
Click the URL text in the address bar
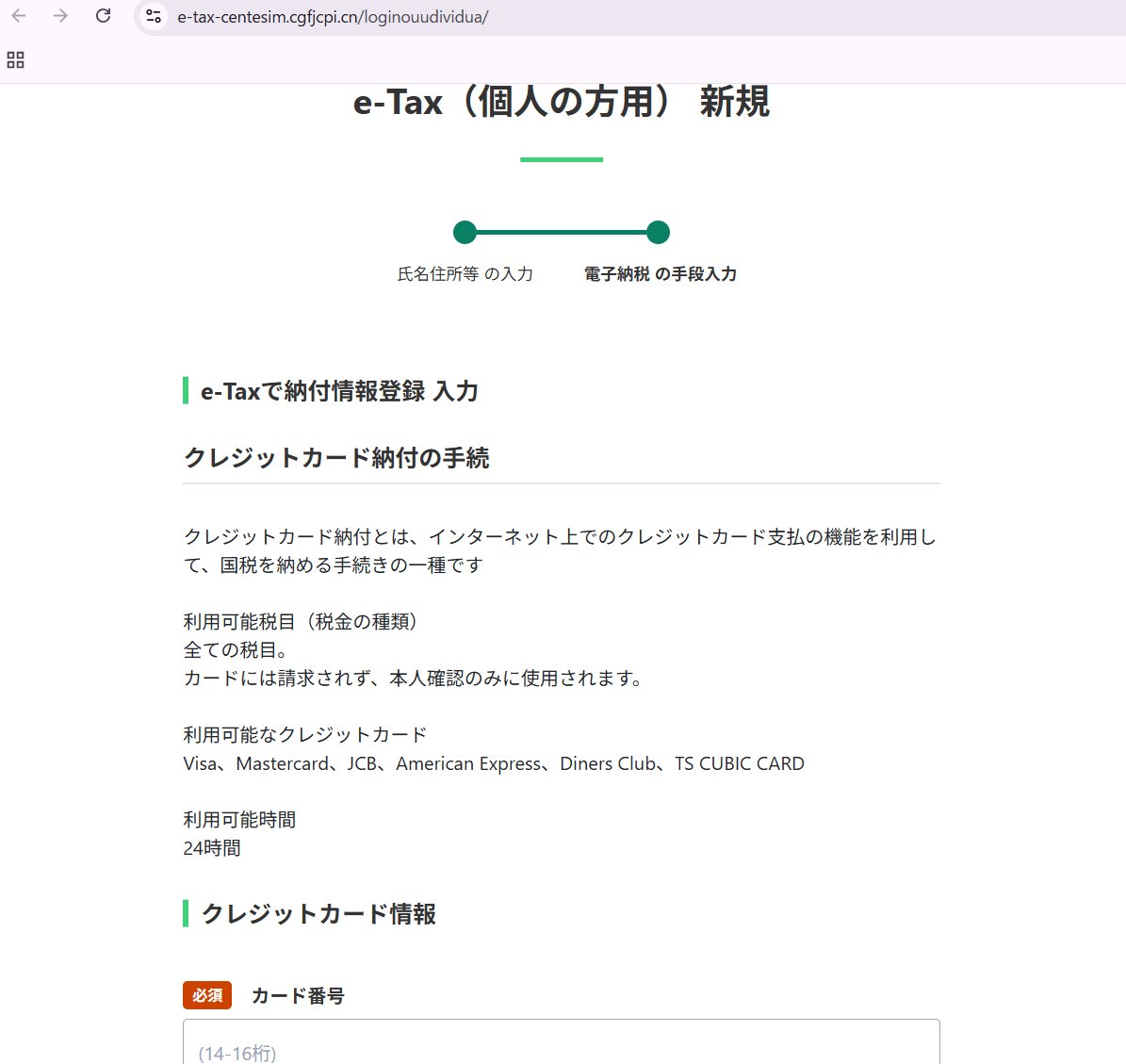[333, 17]
